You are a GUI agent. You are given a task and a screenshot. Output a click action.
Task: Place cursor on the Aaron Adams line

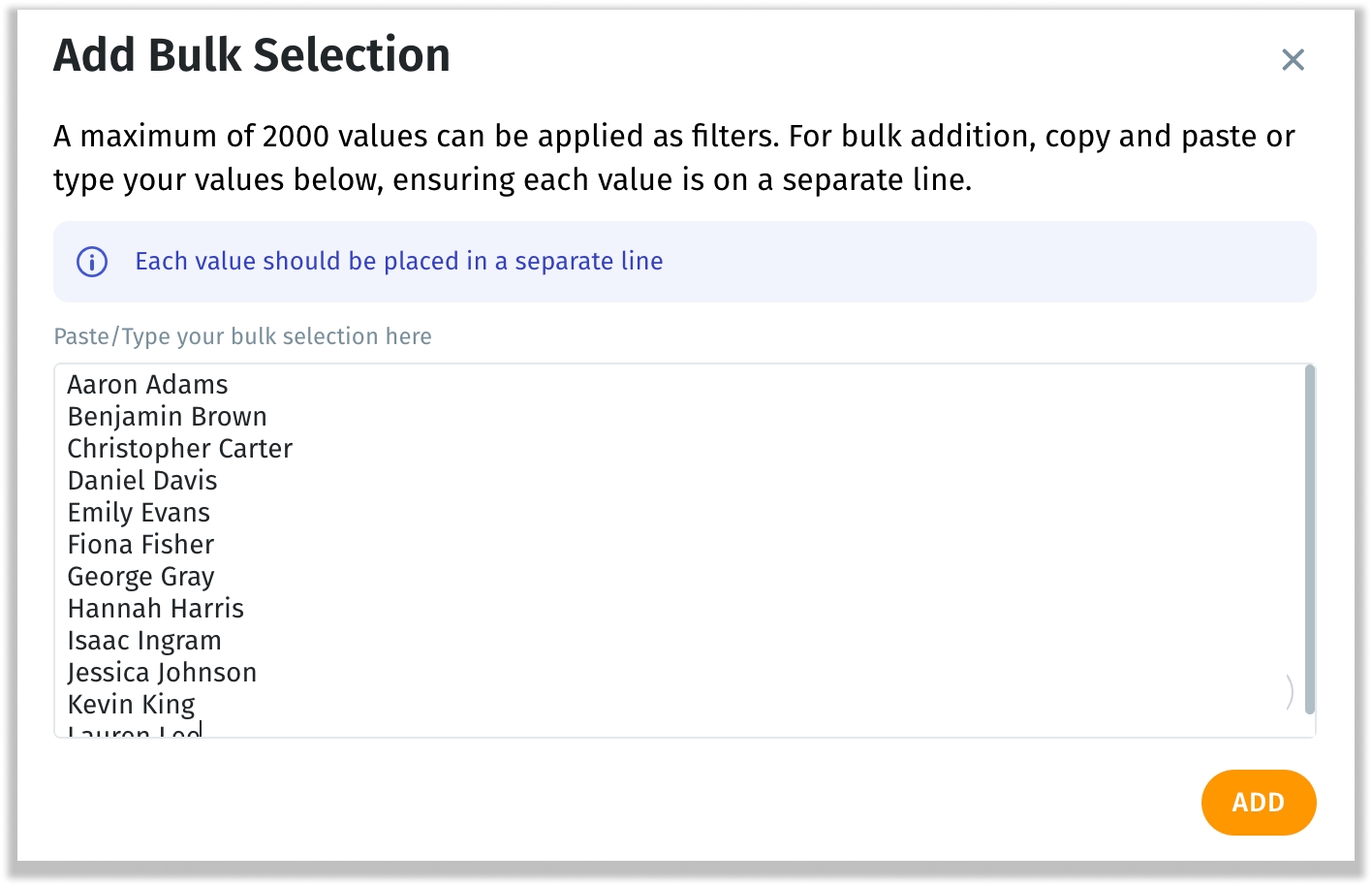147,385
